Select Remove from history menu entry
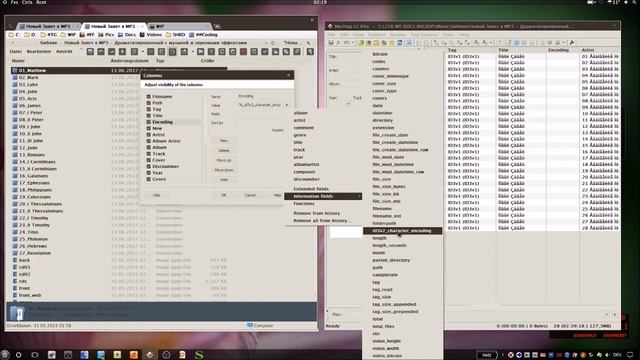The height and width of the screenshot is (360, 640). [317, 213]
